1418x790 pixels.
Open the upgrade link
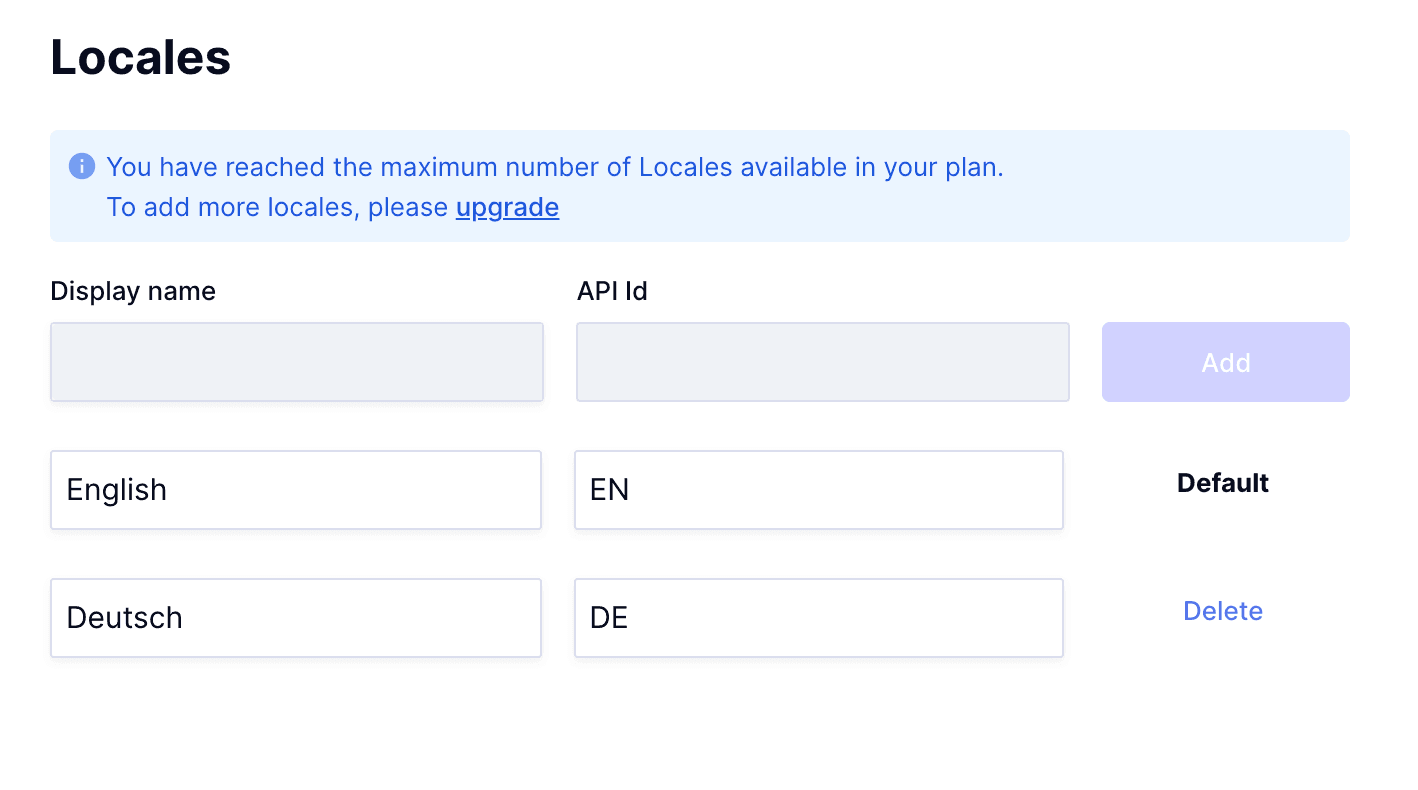(x=507, y=207)
